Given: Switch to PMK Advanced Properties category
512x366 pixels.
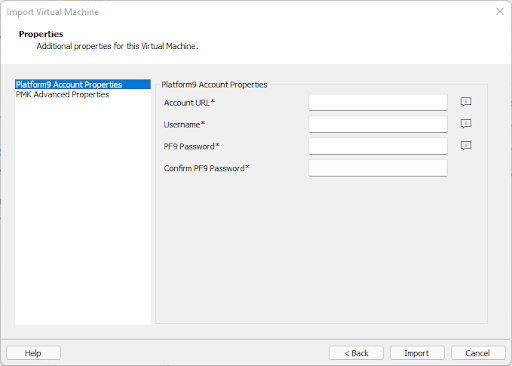Looking at the screenshot, I should (x=62, y=94).
